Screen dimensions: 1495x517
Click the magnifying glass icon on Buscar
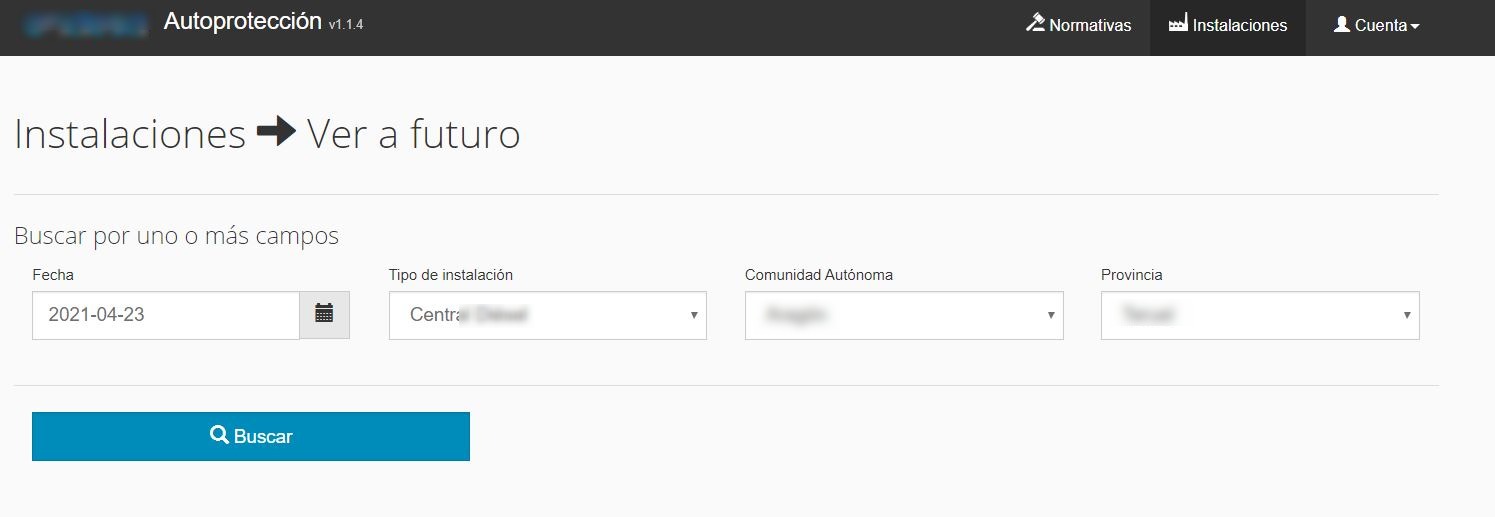[x=219, y=435]
